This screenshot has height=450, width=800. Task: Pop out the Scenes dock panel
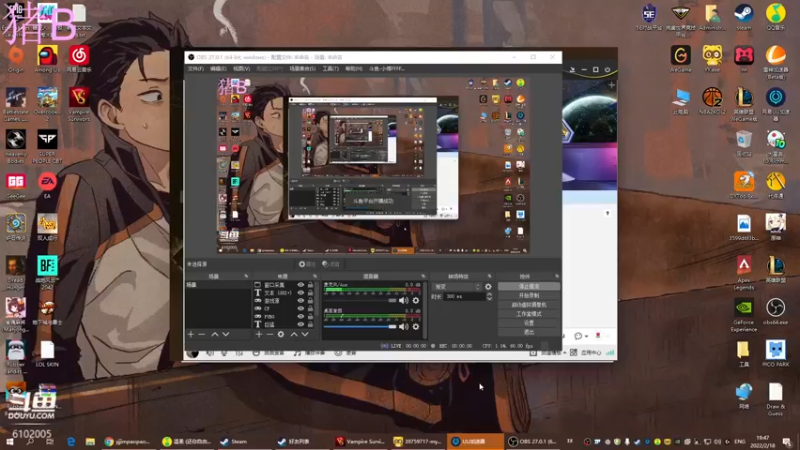pyautogui.click(x=246, y=276)
